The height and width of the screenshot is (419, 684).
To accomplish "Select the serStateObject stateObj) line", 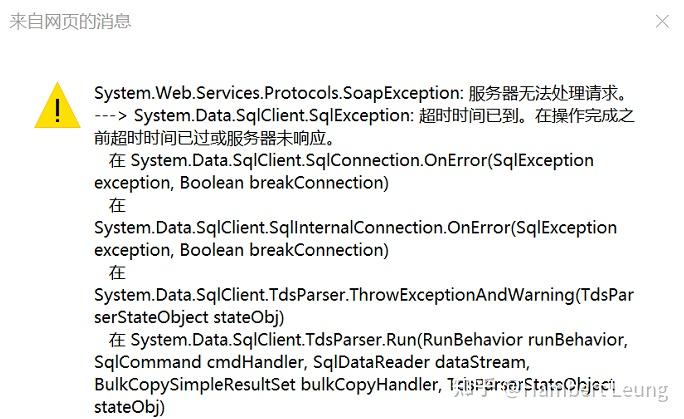I will pos(189,317).
